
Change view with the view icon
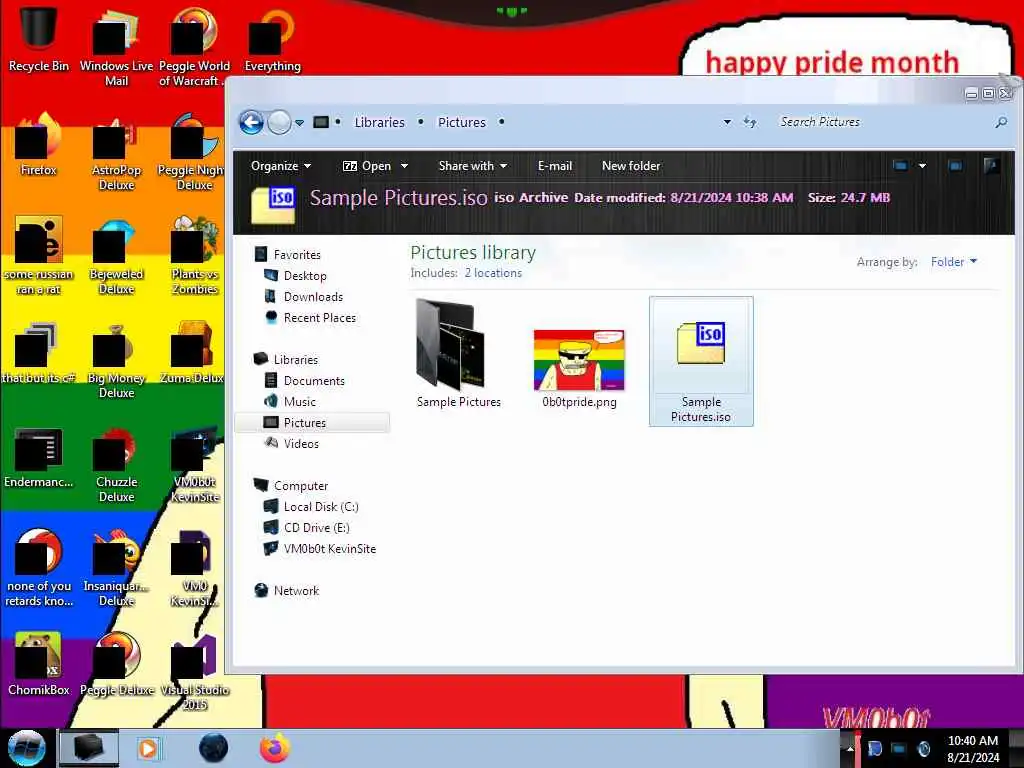coord(901,166)
